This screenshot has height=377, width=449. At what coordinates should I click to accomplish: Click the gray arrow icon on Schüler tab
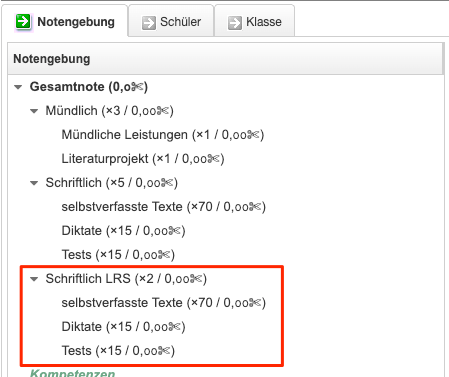[149, 23]
